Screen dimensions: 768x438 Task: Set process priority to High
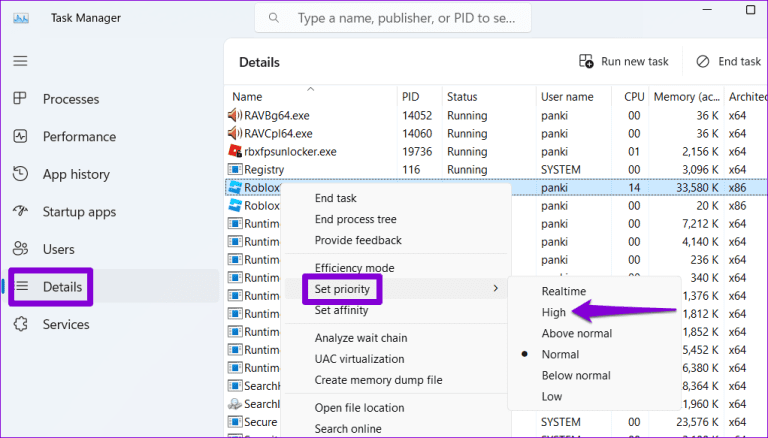pos(554,312)
